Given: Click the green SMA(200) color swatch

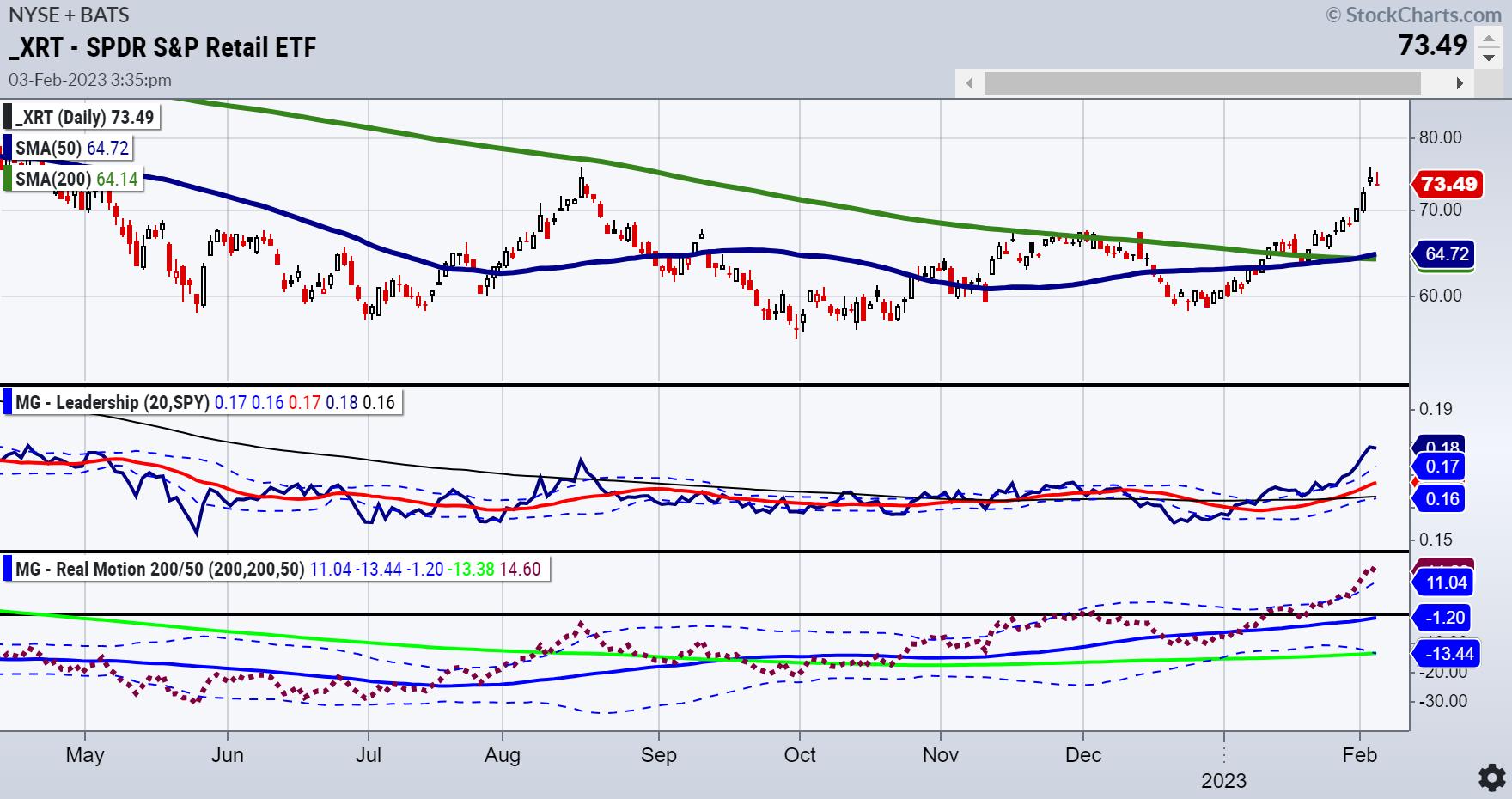Looking at the screenshot, I should [x=9, y=178].
